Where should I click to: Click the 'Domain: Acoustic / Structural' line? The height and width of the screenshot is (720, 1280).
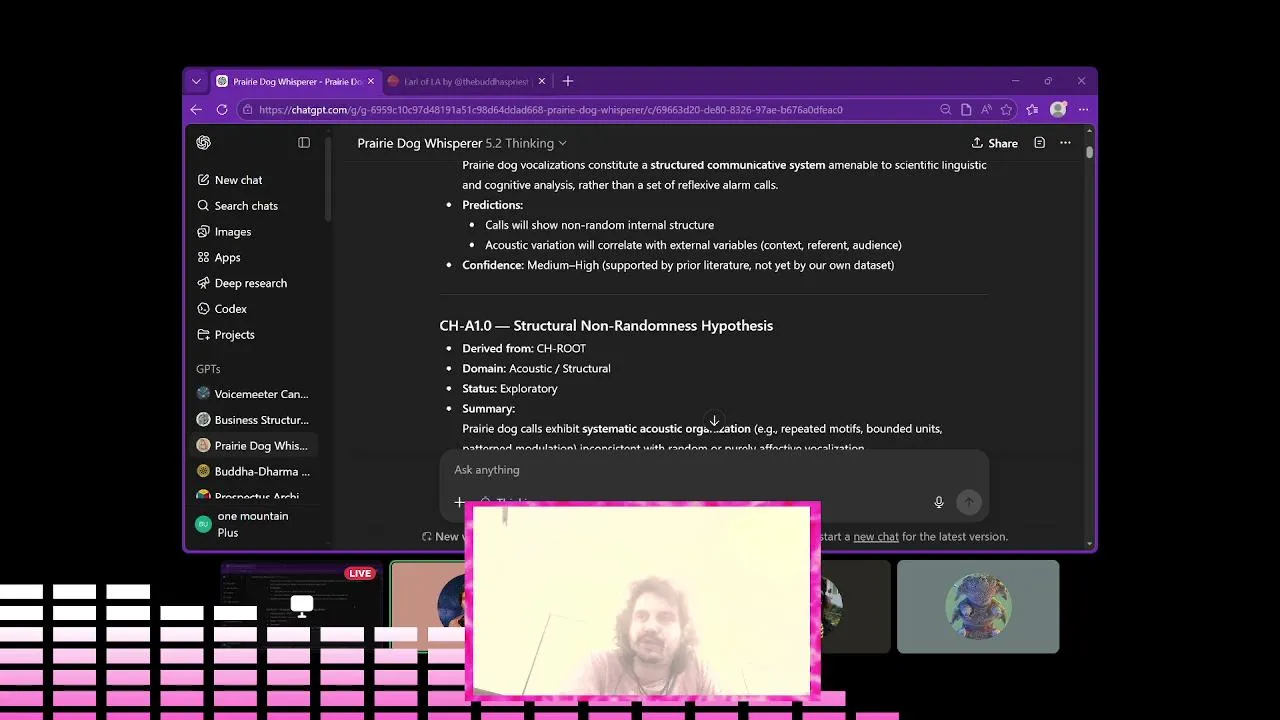pyautogui.click(x=536, y=368)
